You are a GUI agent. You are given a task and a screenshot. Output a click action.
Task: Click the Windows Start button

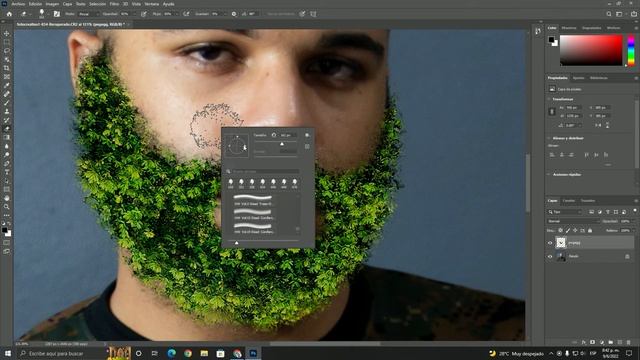coord(7,353)
